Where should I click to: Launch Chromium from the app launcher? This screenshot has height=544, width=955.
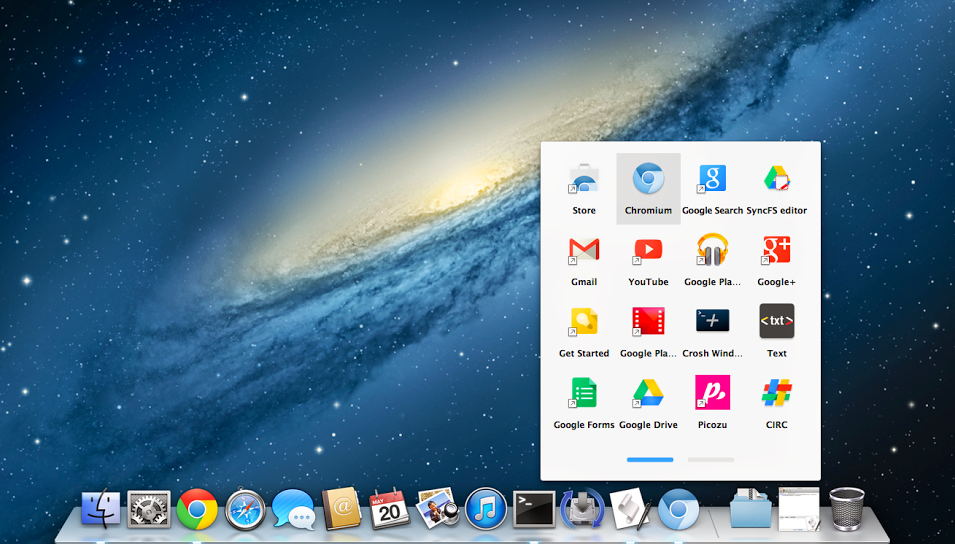(x=648, y=181)
